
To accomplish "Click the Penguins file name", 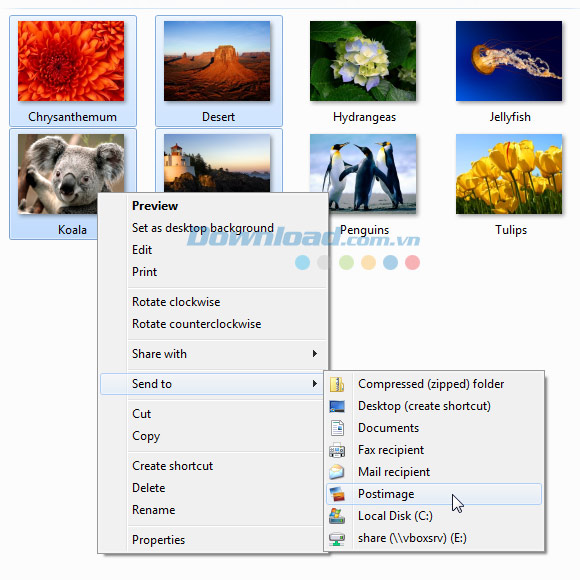I will tap(364, 230).
